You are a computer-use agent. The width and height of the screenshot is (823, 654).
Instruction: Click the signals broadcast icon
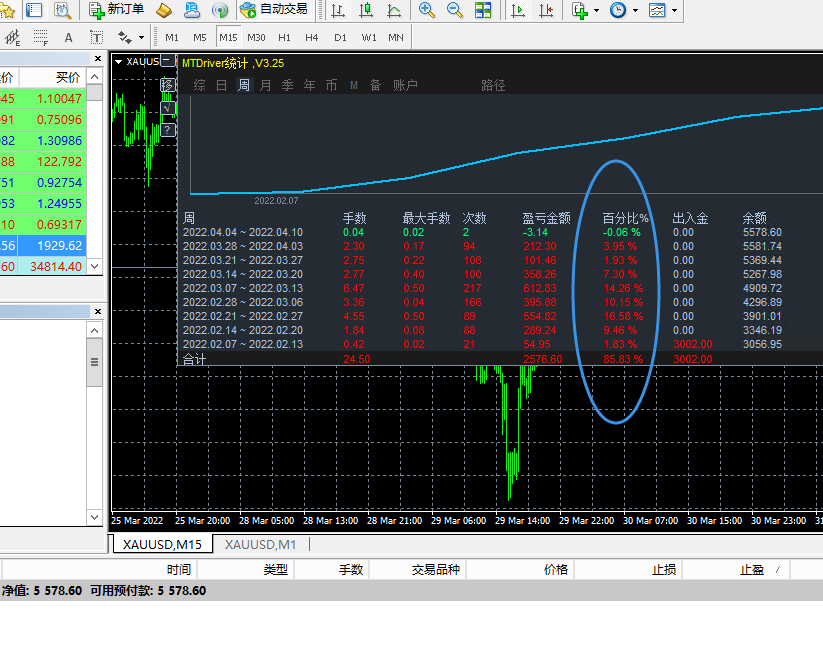tap(220, 10)
